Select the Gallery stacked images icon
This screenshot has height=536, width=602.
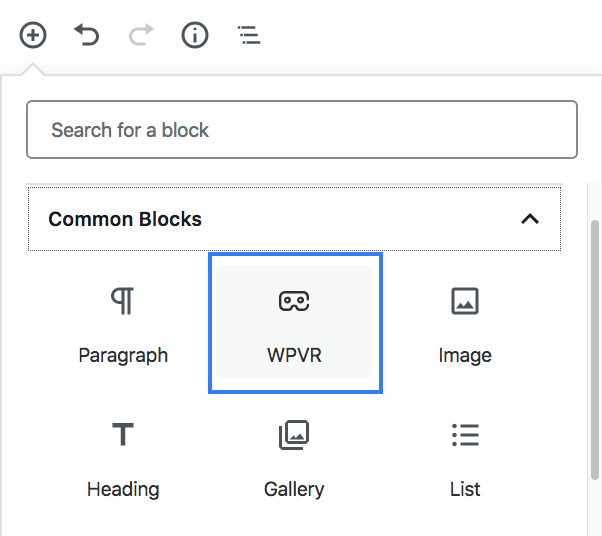(x=294, y=435)
